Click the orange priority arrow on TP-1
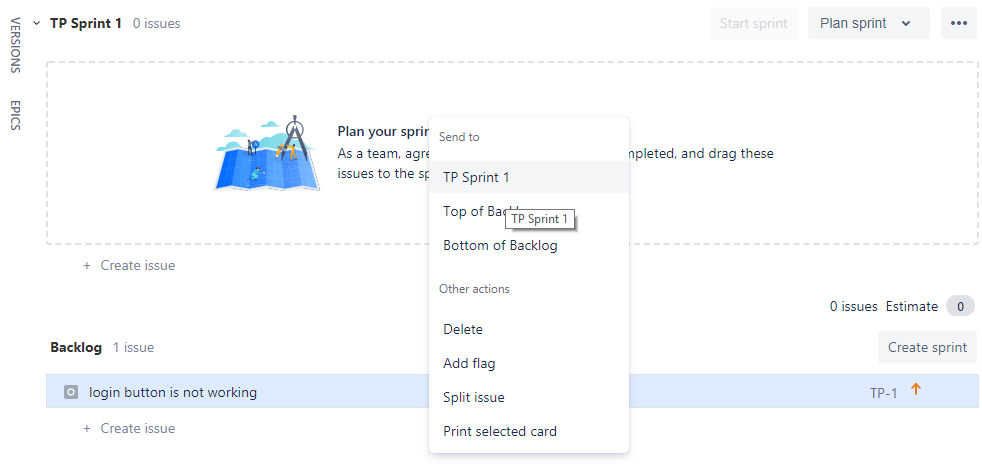The image size is (982, 474). [916, 389]
